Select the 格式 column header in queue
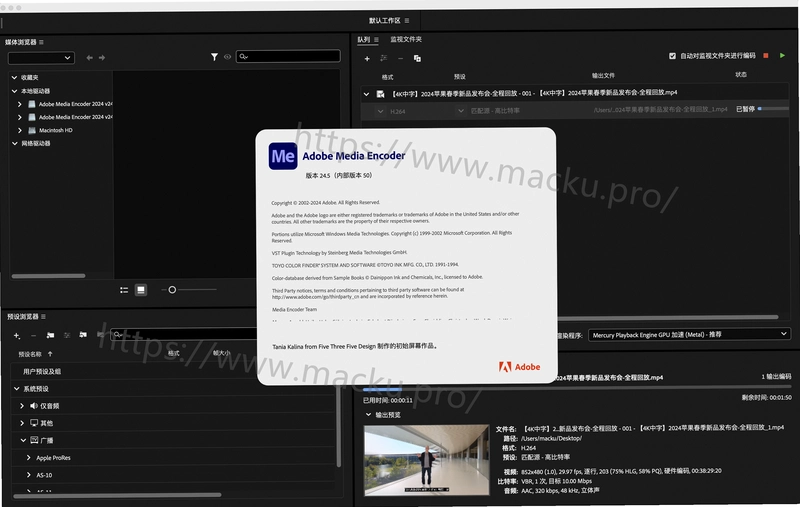Image resolution: width=800 pixels, height=507 pixels. (387, 78)
